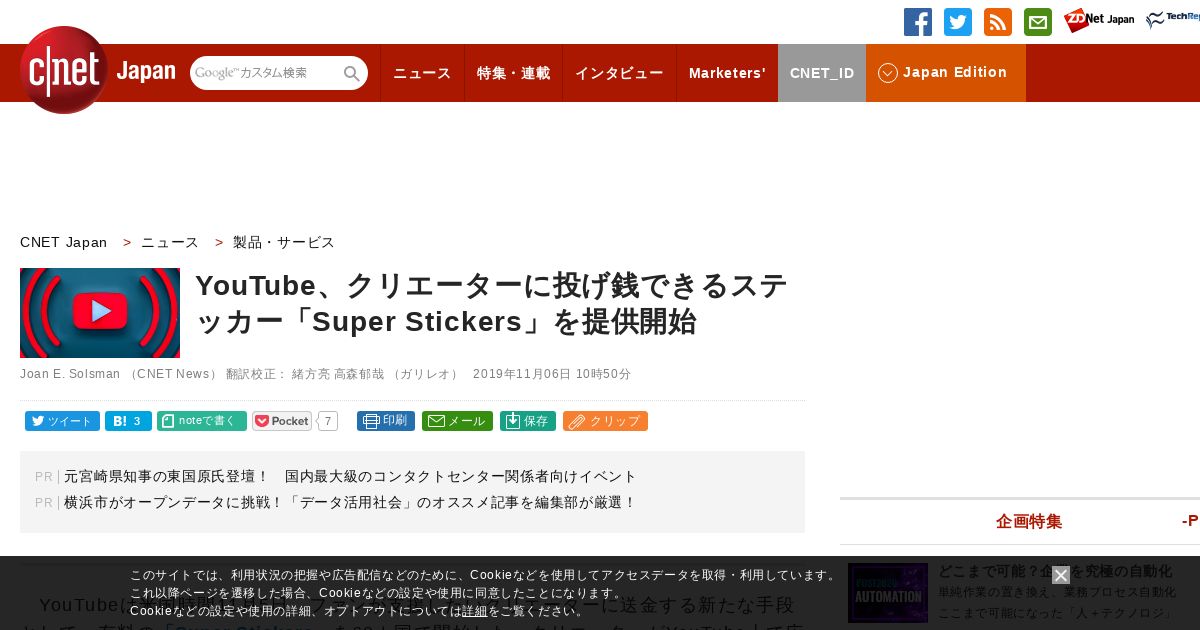Image resolution: width=1200 pixels, height=630 pixels.
Task: Save the article to Pocket
Action: click(x=282, y=421)
